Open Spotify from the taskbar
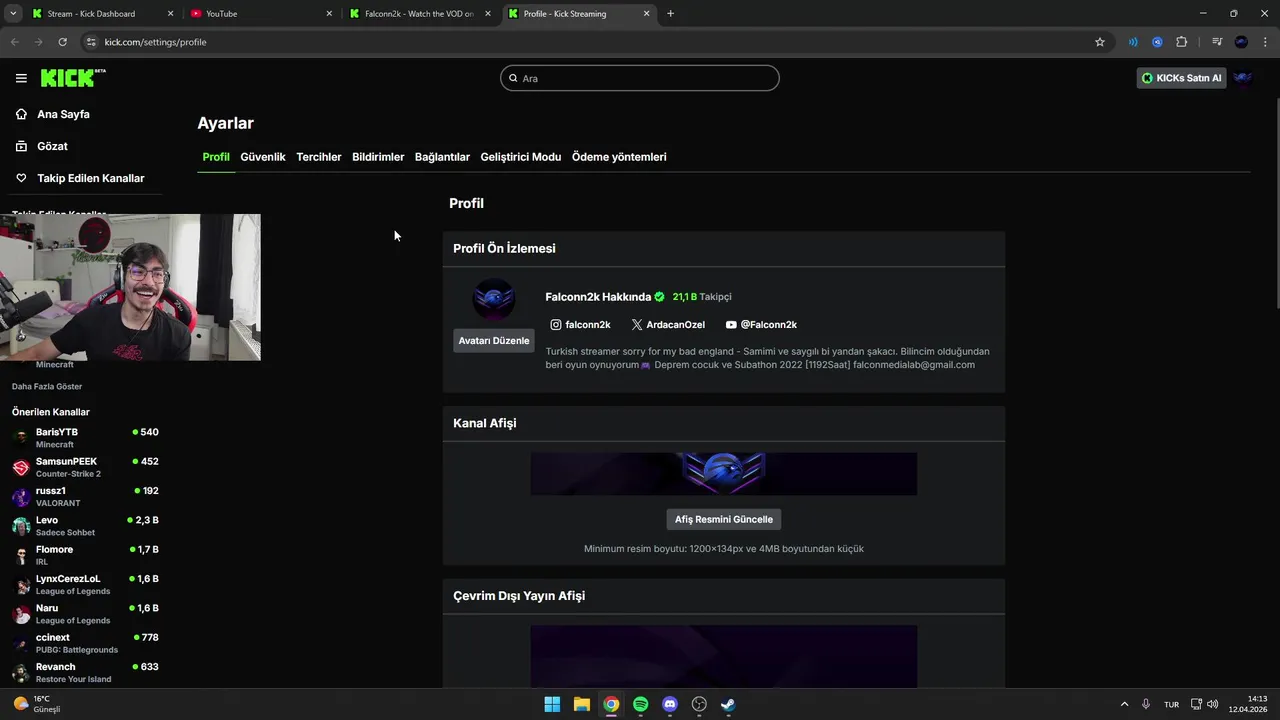 [640, 704]
